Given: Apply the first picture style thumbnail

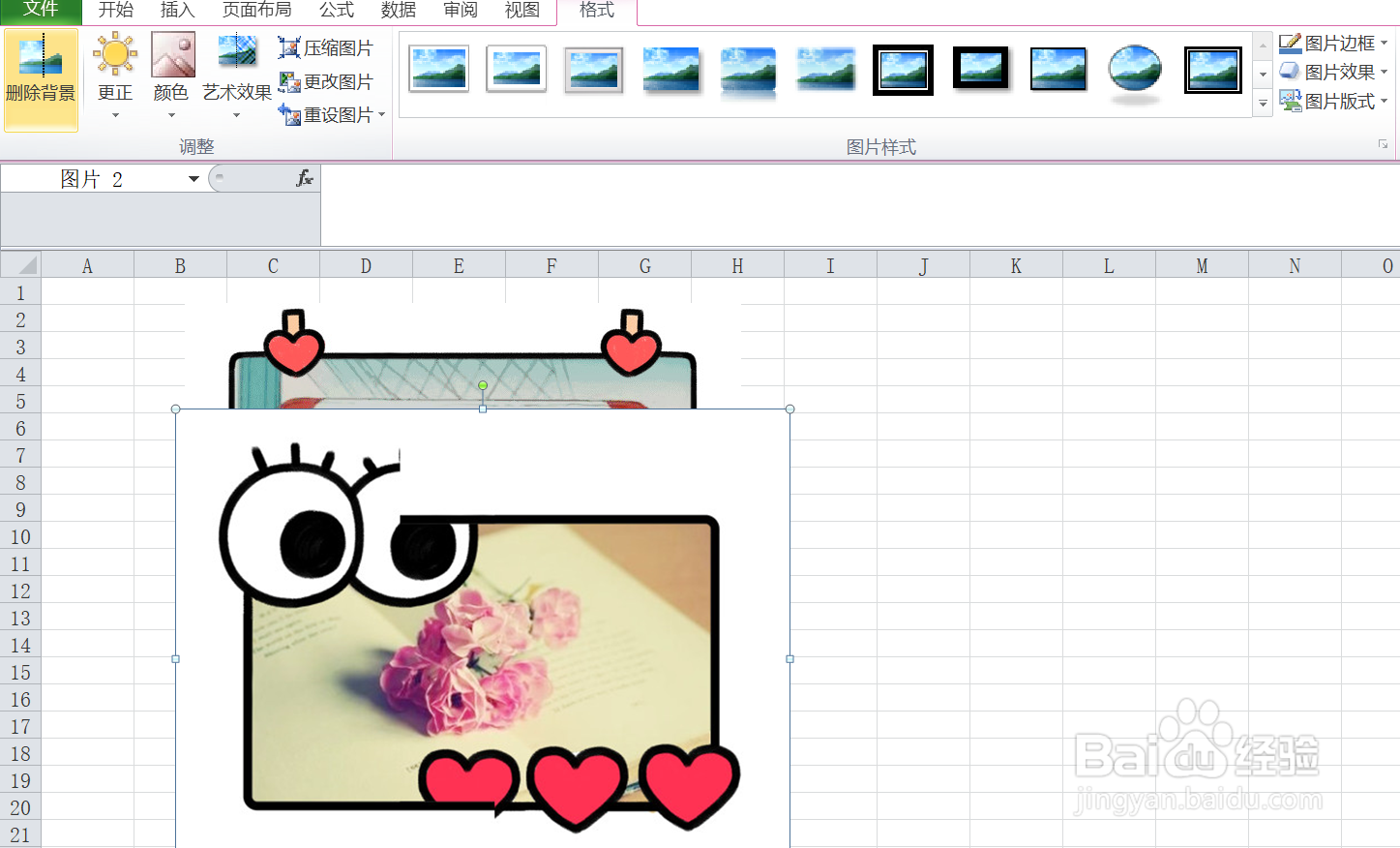Looking at the screenshot, I should (x=439, y=69).
